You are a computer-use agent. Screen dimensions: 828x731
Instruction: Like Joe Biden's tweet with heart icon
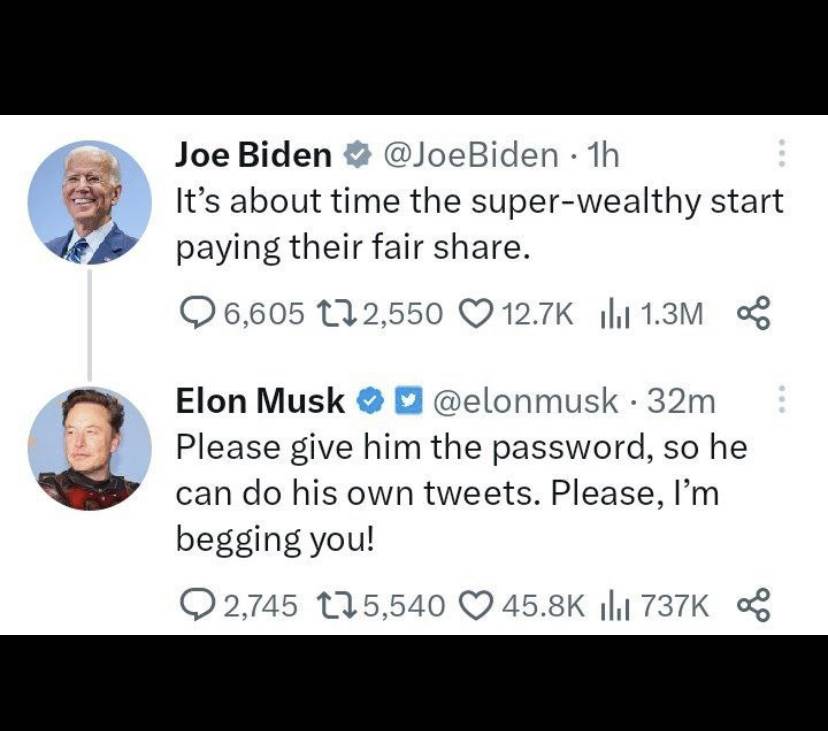tap(471, 314)
